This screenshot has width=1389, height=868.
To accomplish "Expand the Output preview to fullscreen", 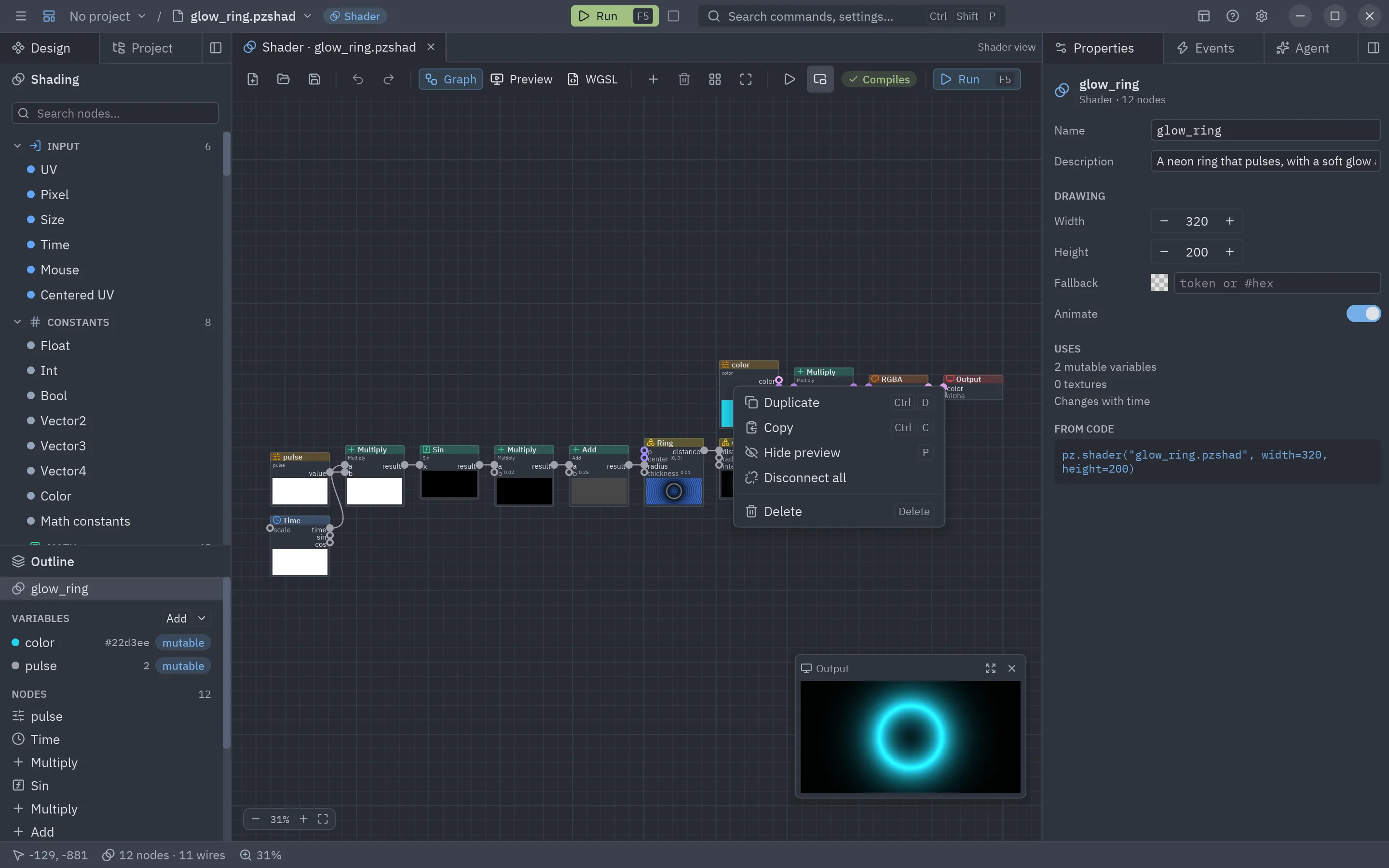I will (991, 668).
